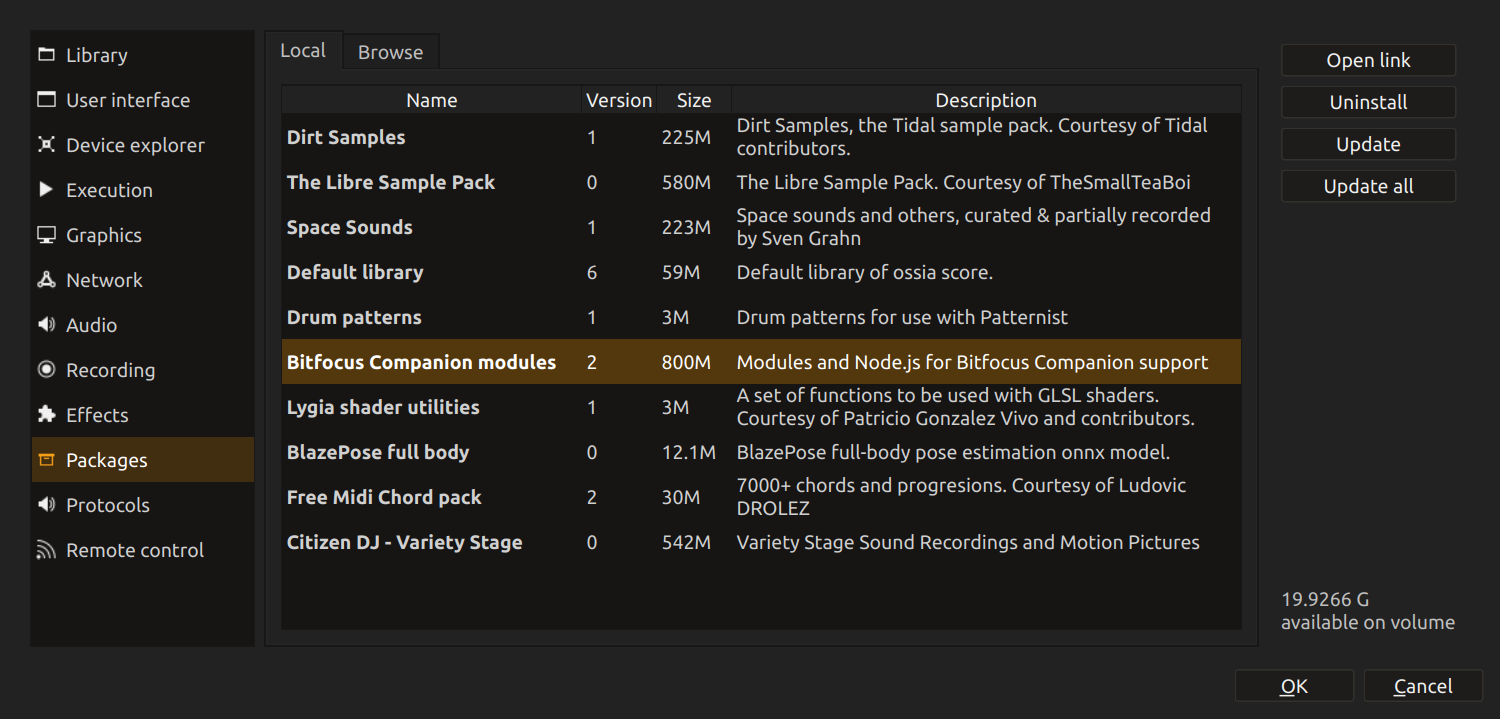Select the Network settings icon
1500x719 pixels.
pos(46,280)
